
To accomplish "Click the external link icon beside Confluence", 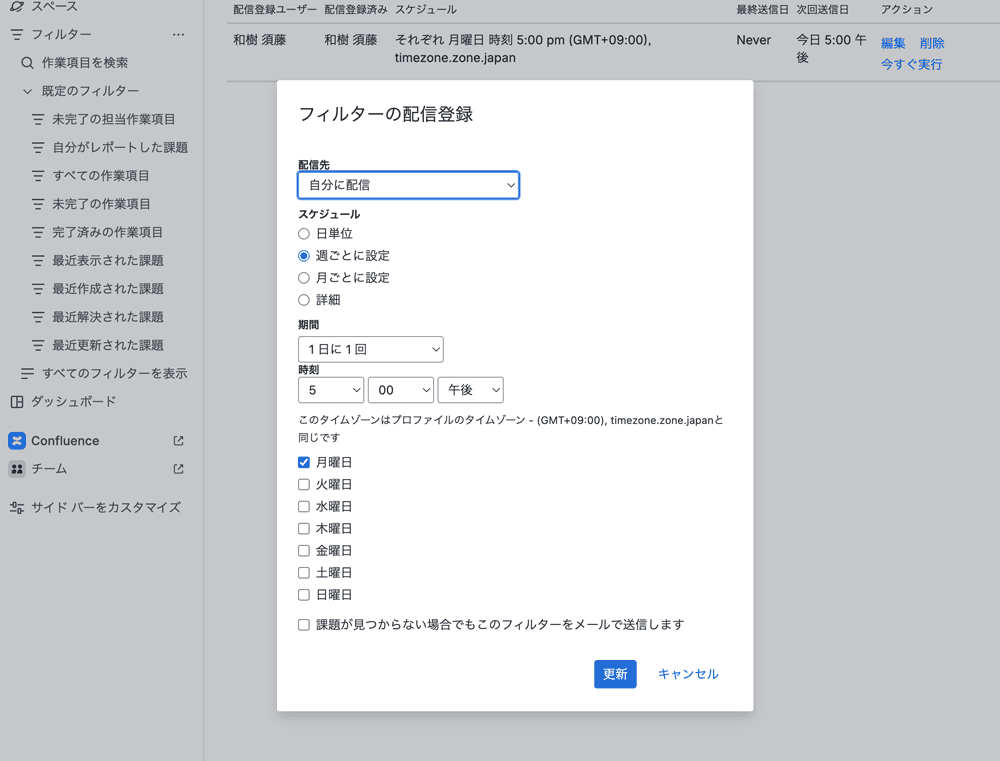I will tap(178, 440).
